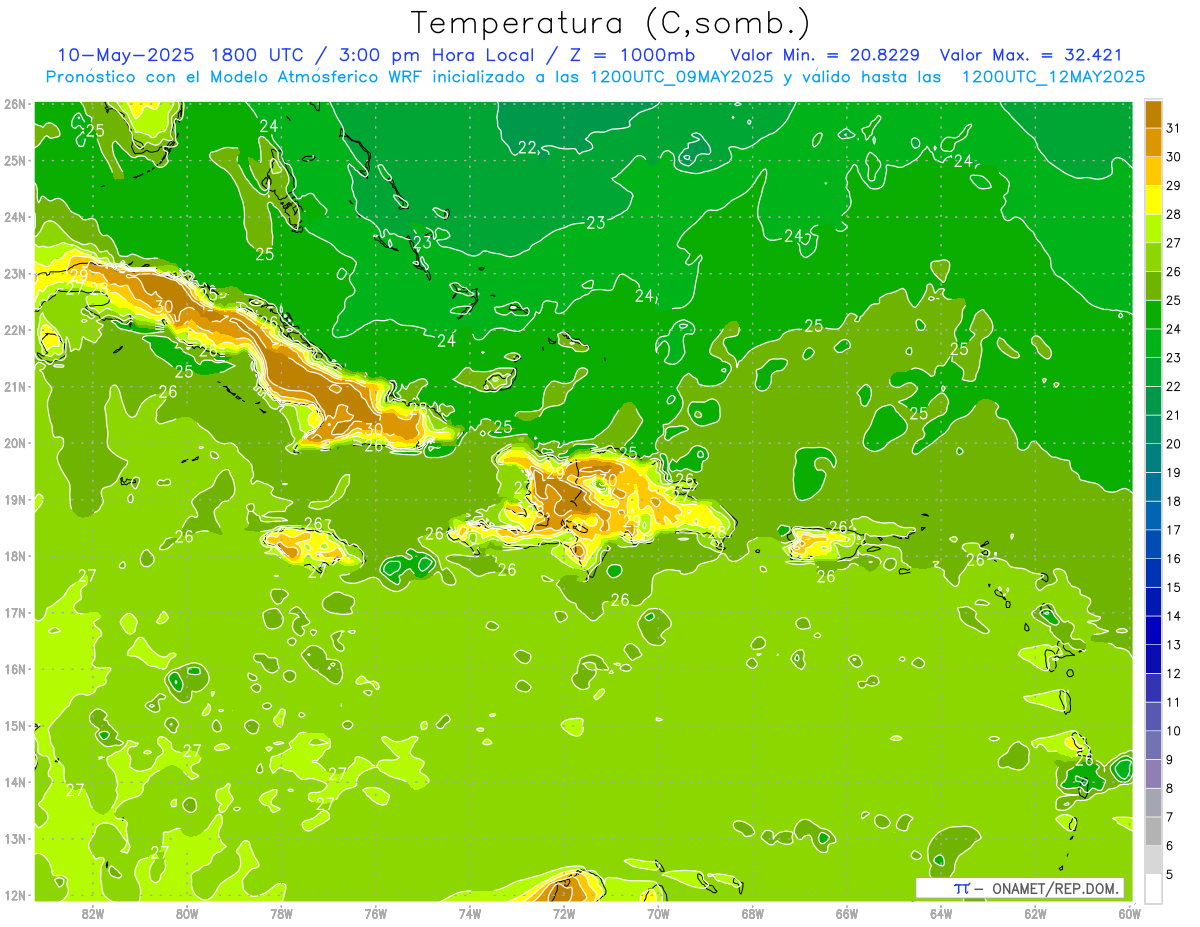Select "Valor Max. = 32.421" text
The image size is (1200, 927).
tap(1031, 54)
